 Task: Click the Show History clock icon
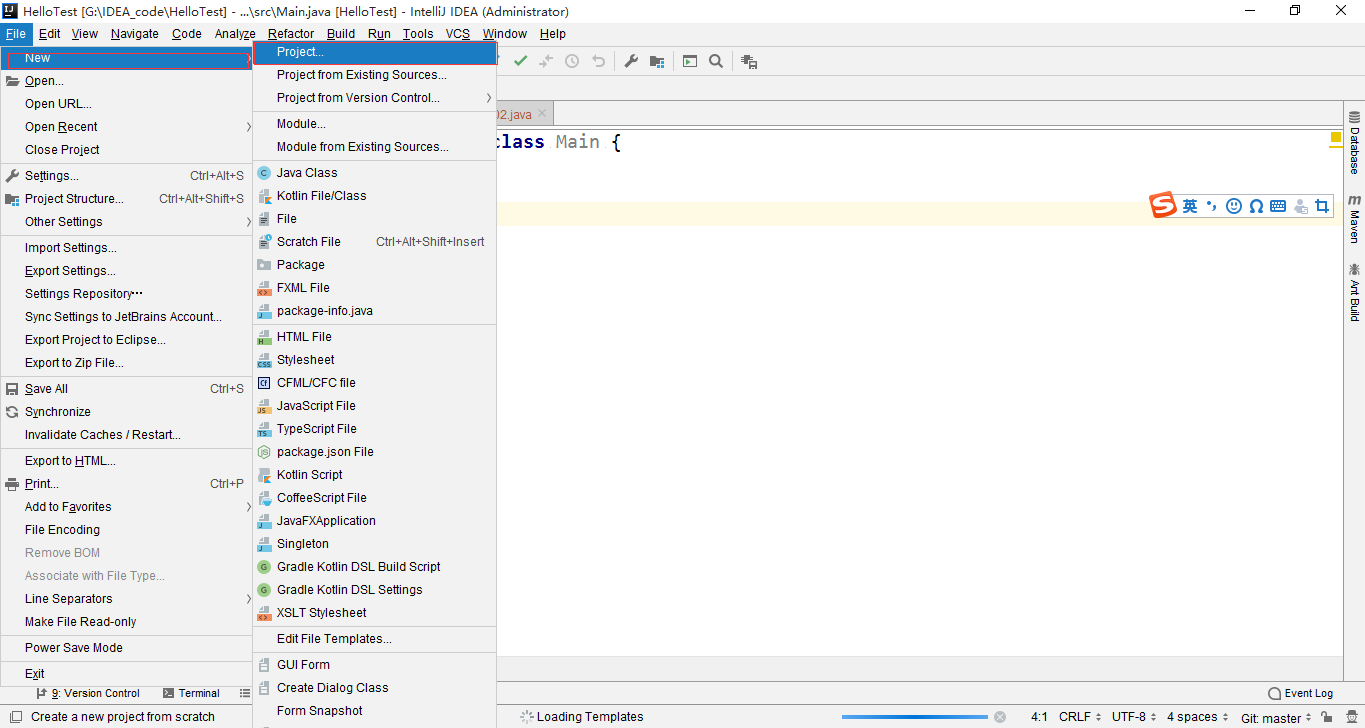[572, 61]
